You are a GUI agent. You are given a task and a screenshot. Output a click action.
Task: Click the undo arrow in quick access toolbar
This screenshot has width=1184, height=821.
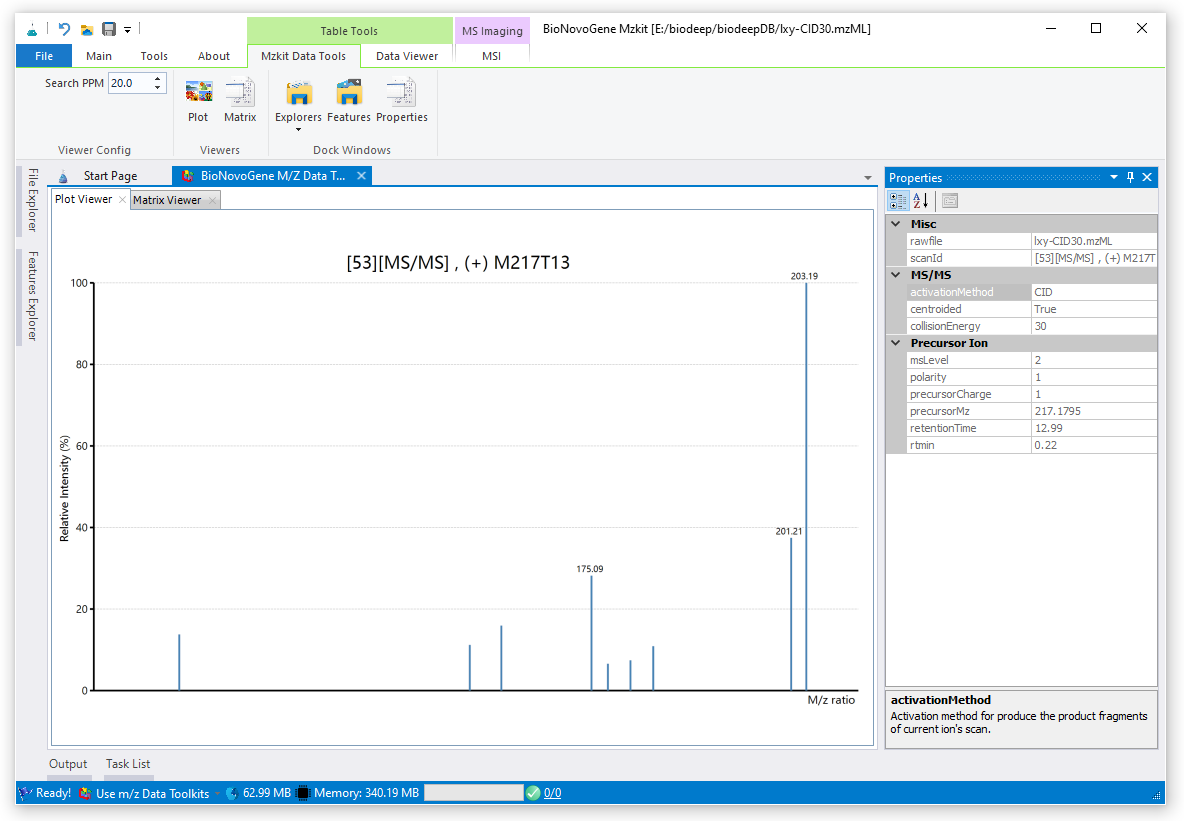coord(65,29)
